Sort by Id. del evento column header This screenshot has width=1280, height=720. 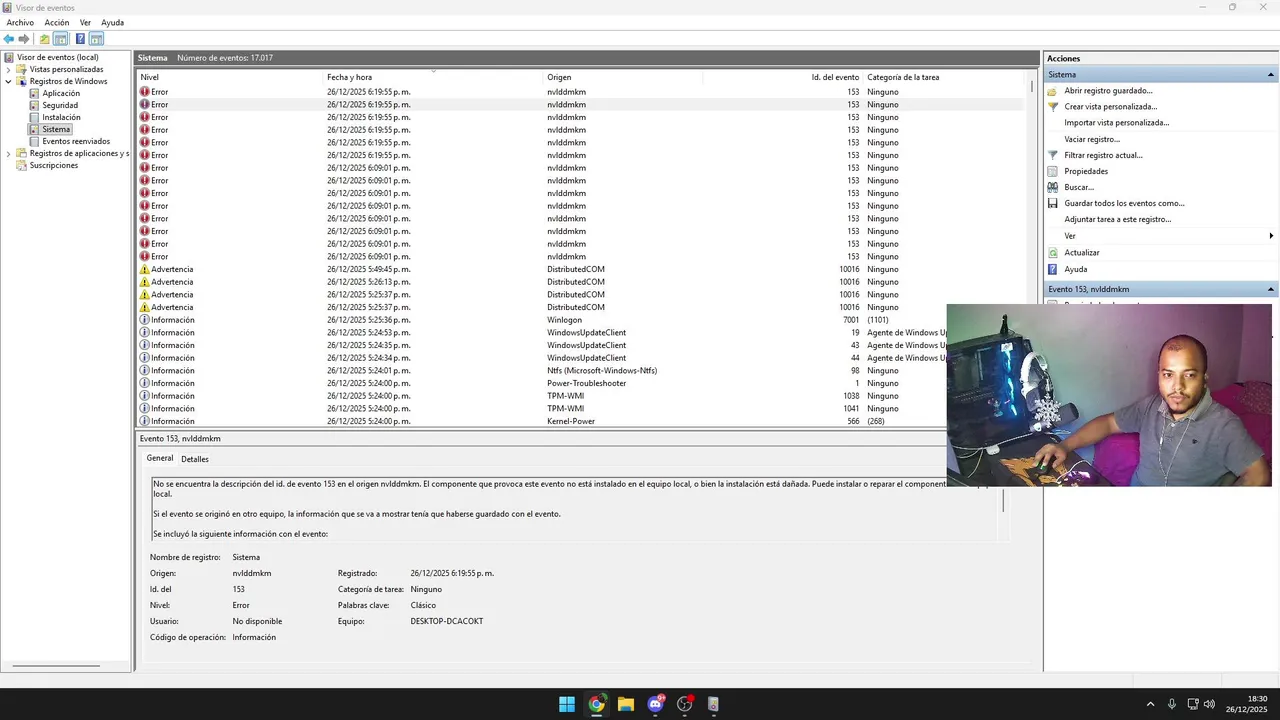783,77
